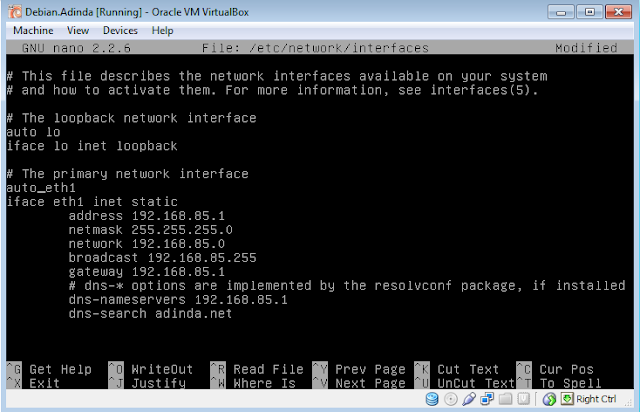Click the 'Modified' status in nano header
This screenshot has height=412, width=640.
click(586, 48)
